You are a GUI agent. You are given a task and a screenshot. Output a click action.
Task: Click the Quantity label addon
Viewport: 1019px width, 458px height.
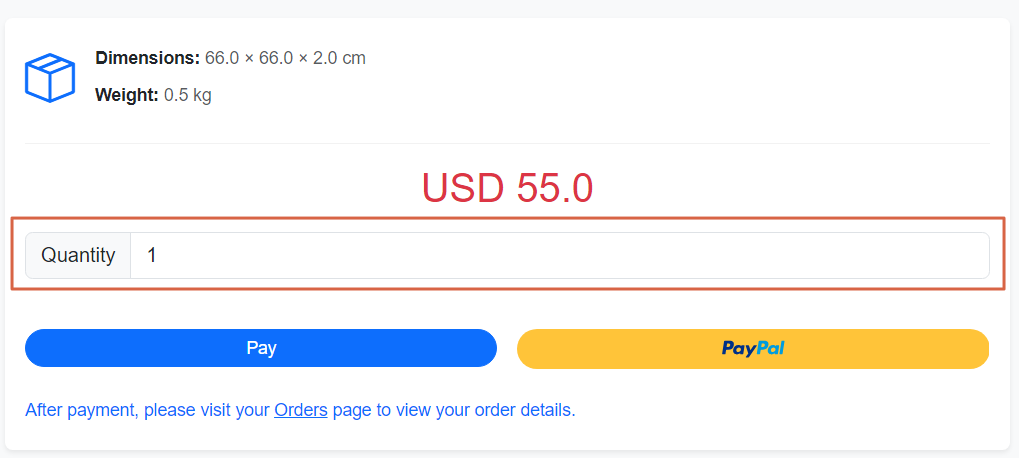coord(78,255)
